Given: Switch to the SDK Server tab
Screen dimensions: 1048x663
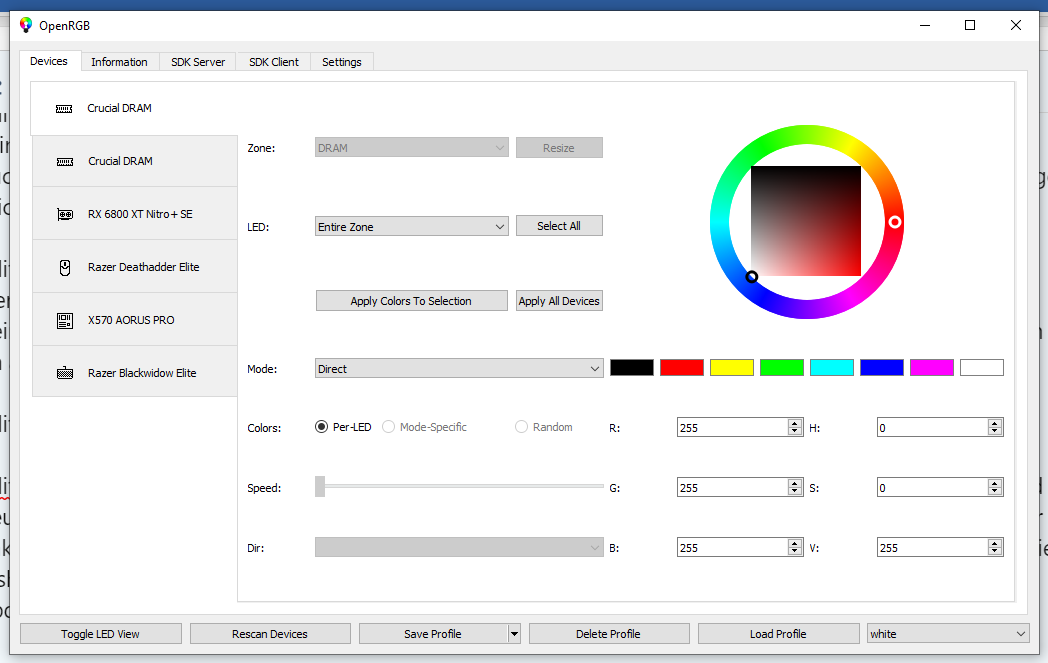Looking at the screenshot, I should click(x=198, y=61).
